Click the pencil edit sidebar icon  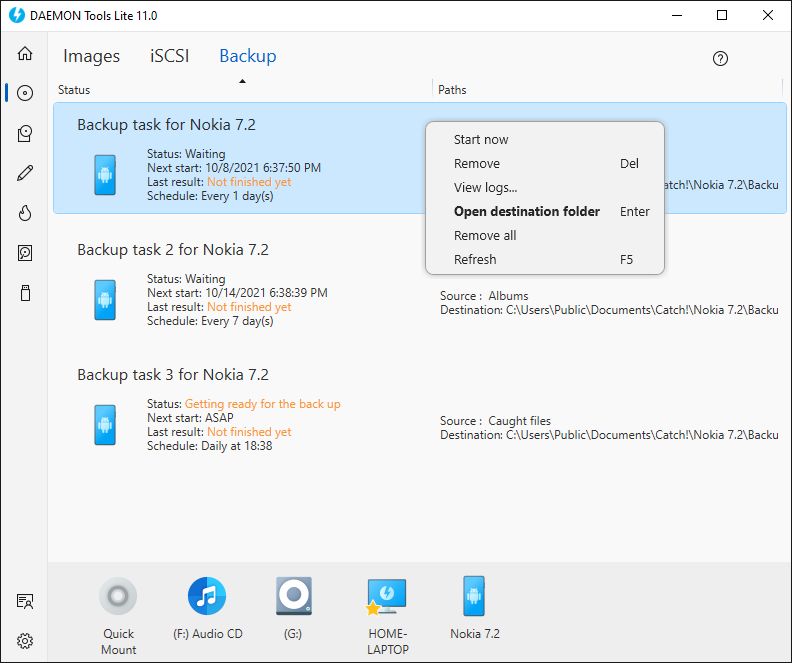click(25, 173)
